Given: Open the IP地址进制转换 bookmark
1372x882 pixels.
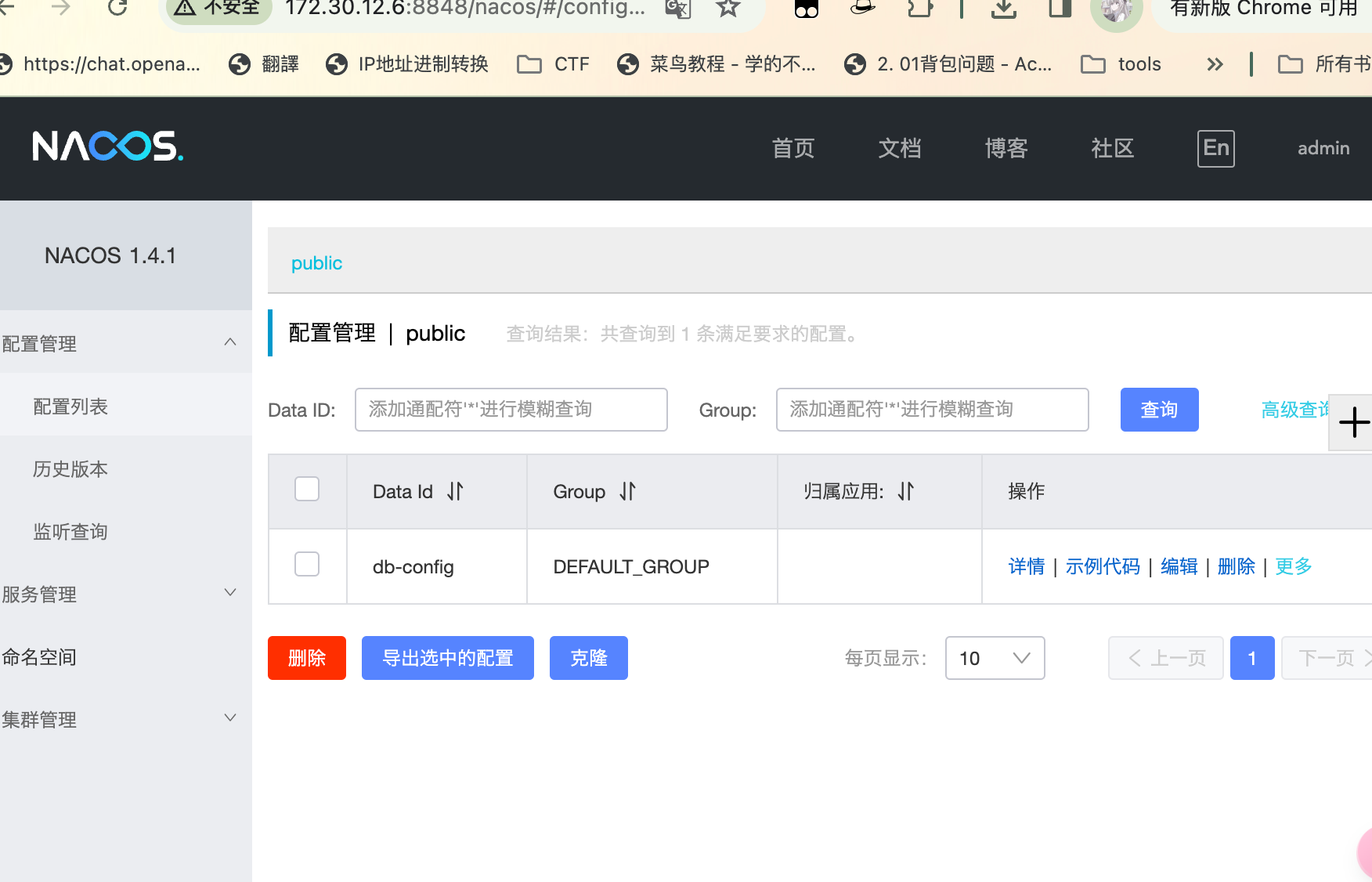Looking at the screenshot, I should click(407, 64).
